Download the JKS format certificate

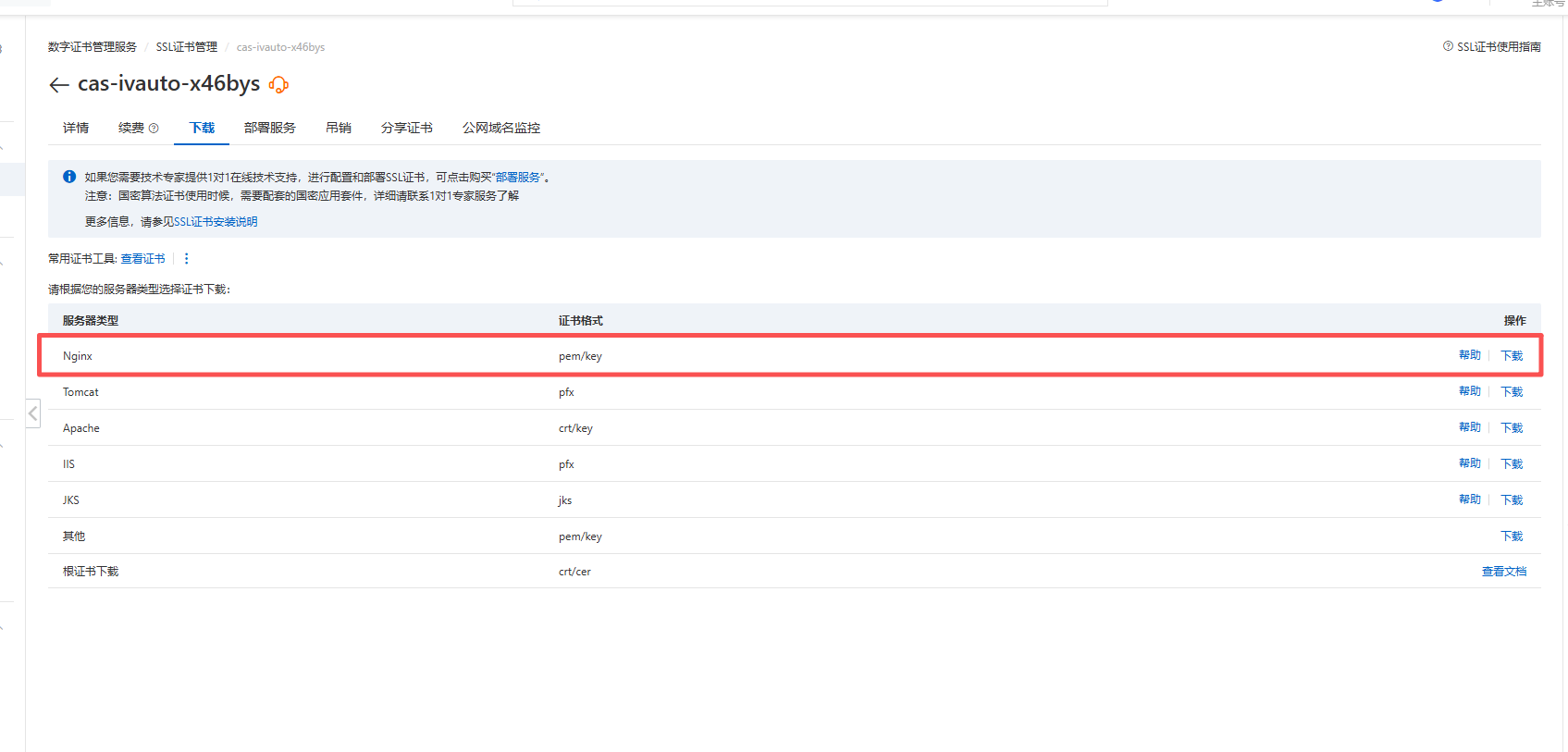1512,499
